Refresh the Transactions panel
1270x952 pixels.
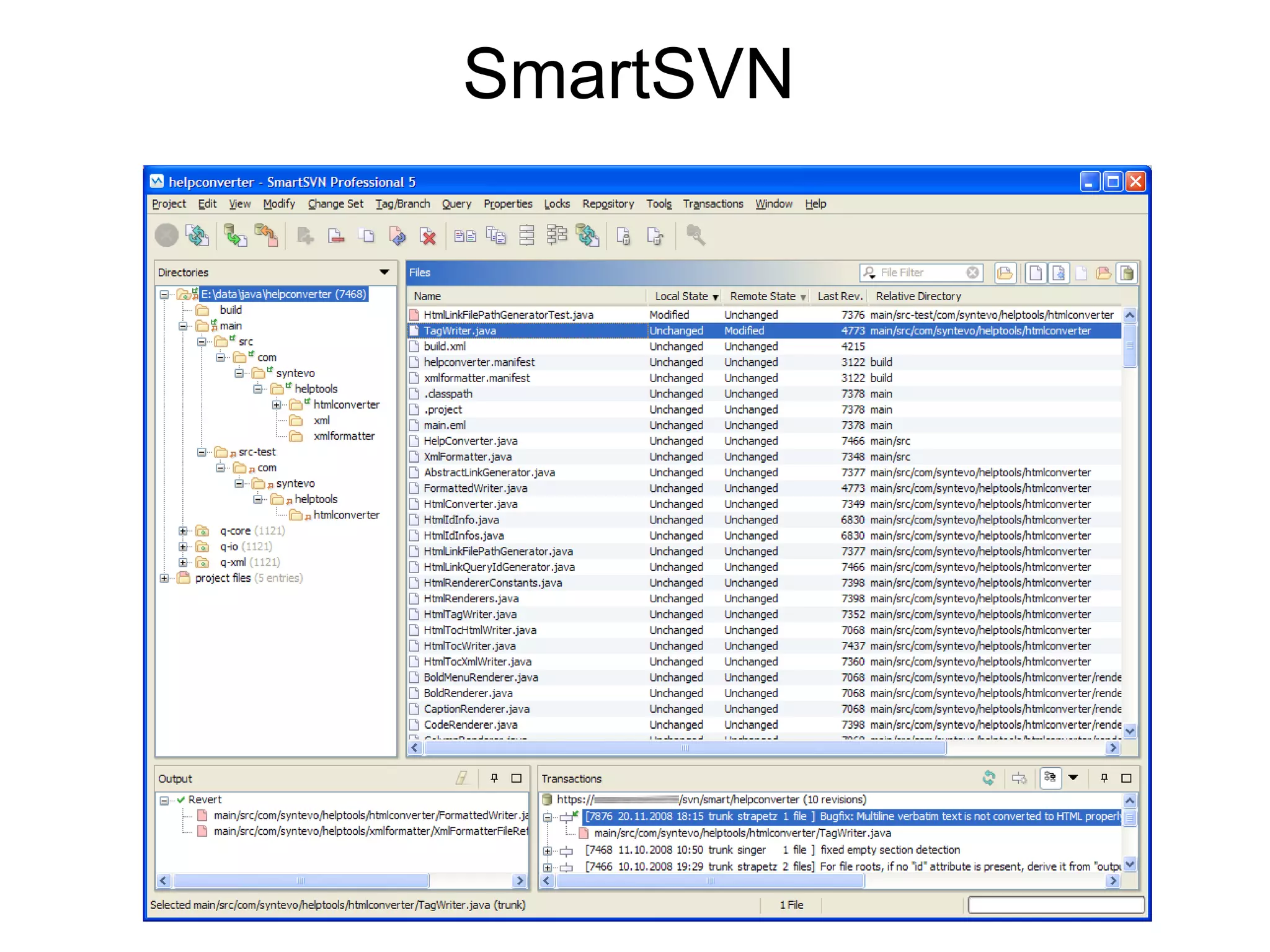point(989,778)
